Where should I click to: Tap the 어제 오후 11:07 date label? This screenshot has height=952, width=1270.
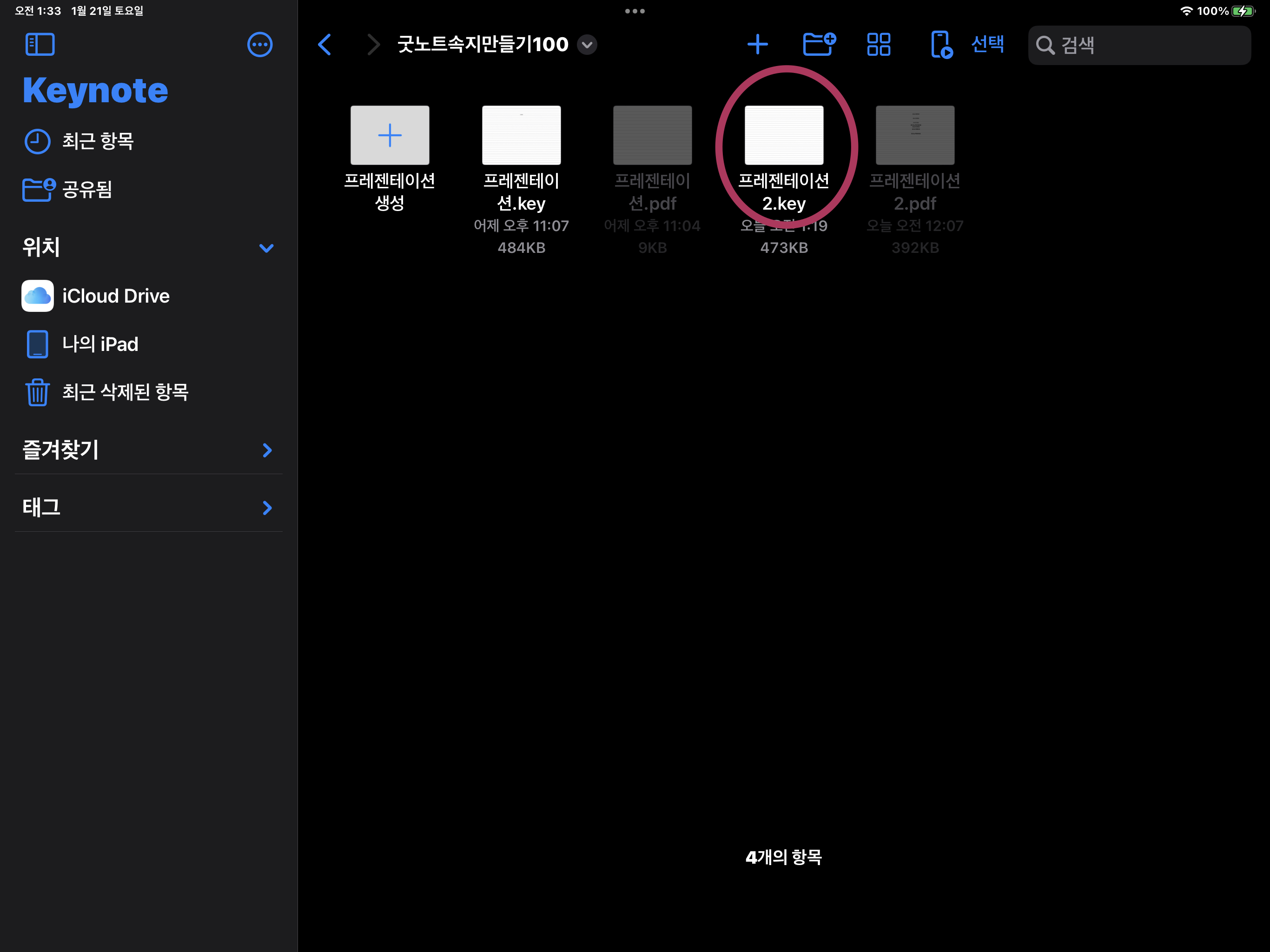[521, 225]
